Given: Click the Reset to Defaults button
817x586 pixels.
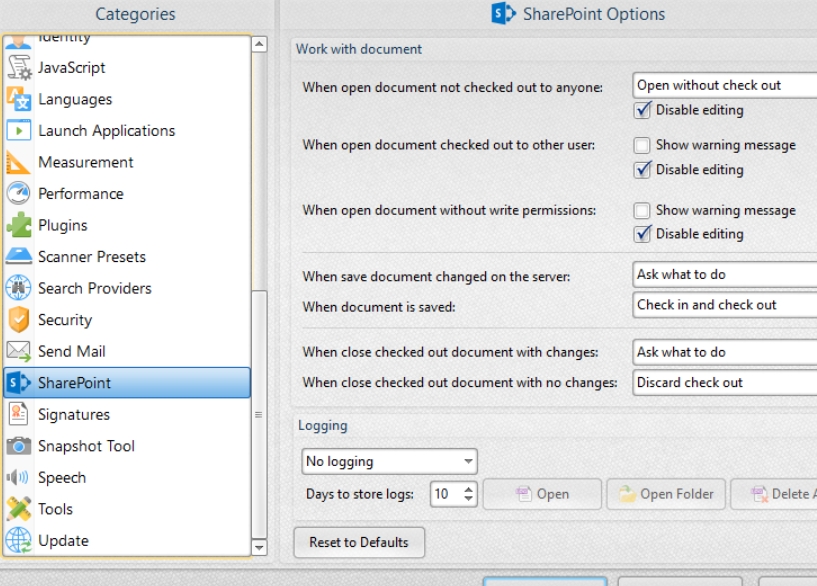Looking at the screenshot, I should pyautogui.click(x=359, y=543).
